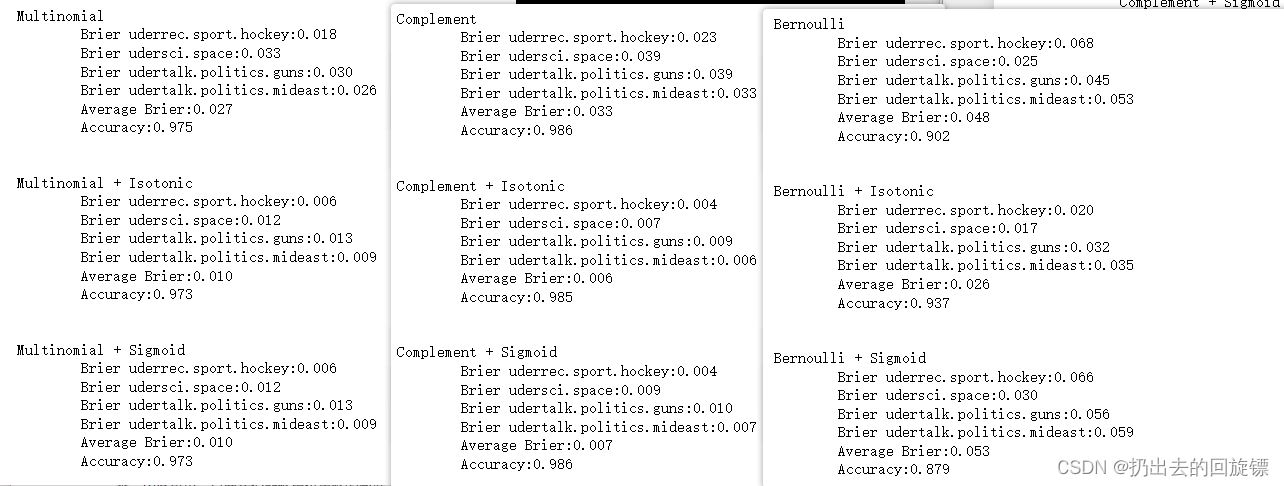Viewport: 1284px width, 486px height.
Task: Select the uderrec.sport.hockey:0.068 line
Action: (x=966, y=44)
